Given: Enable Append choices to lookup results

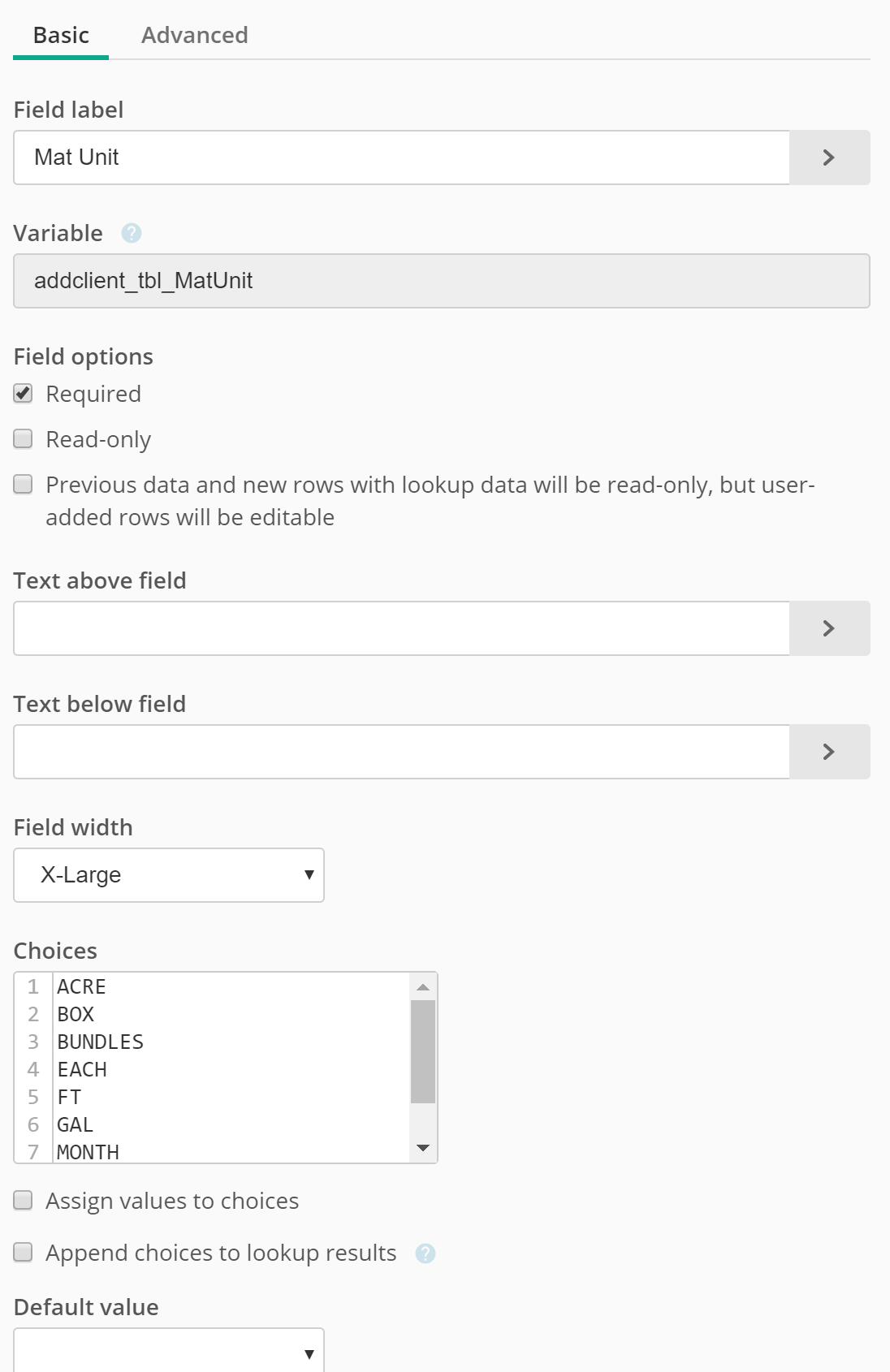Looking at the screenshot, I should click(23, 1253).
